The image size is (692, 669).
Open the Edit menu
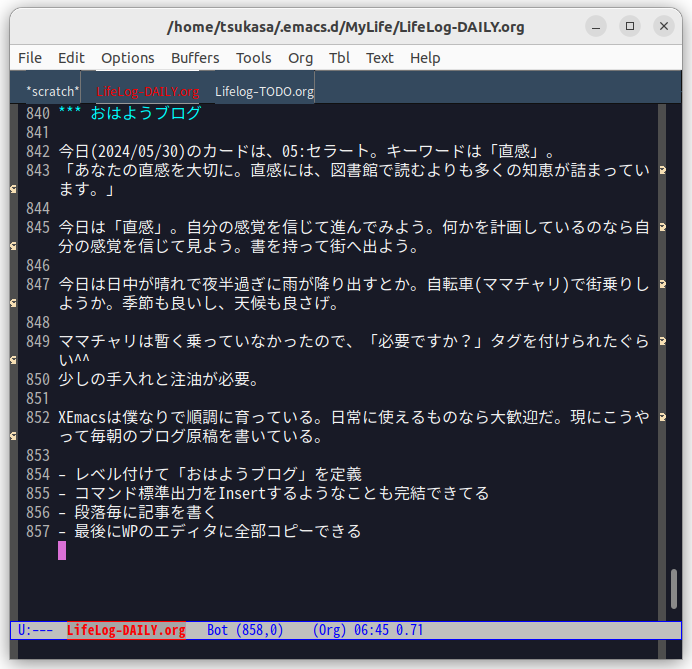point(71,58)
